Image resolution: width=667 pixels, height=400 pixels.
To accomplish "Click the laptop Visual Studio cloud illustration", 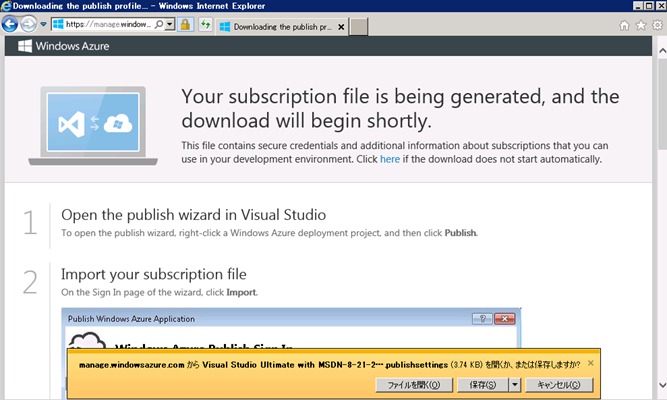I will click(x=93, y=126).
